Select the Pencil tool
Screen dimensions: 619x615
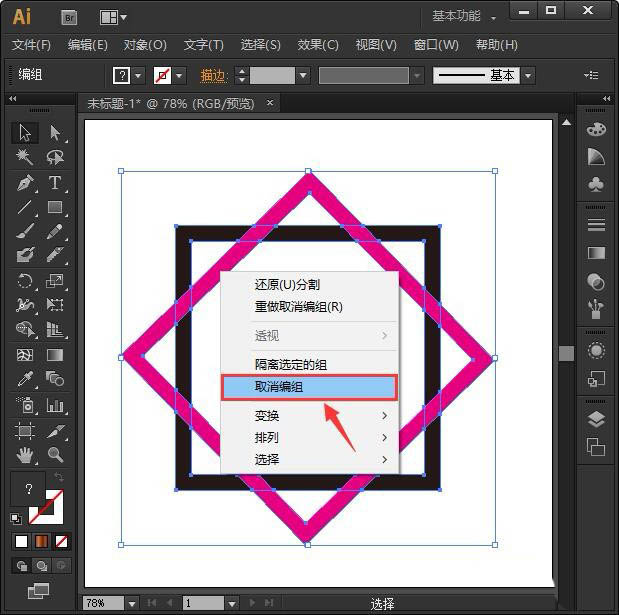pyautogui.click(x=55, y=231)
